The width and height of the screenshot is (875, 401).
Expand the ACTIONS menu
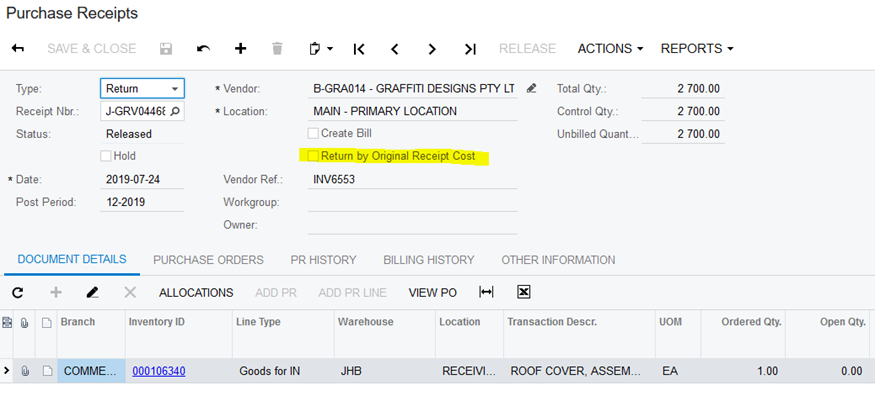pyautogui.click(x=610, y=48)
